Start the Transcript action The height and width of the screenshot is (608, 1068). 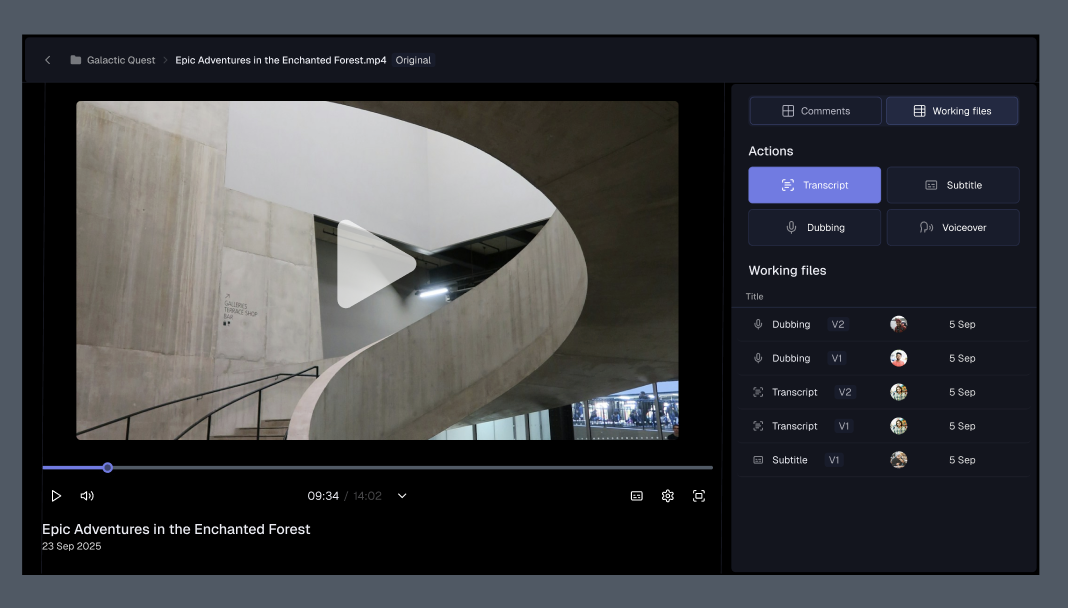click(x=814, y=185)
